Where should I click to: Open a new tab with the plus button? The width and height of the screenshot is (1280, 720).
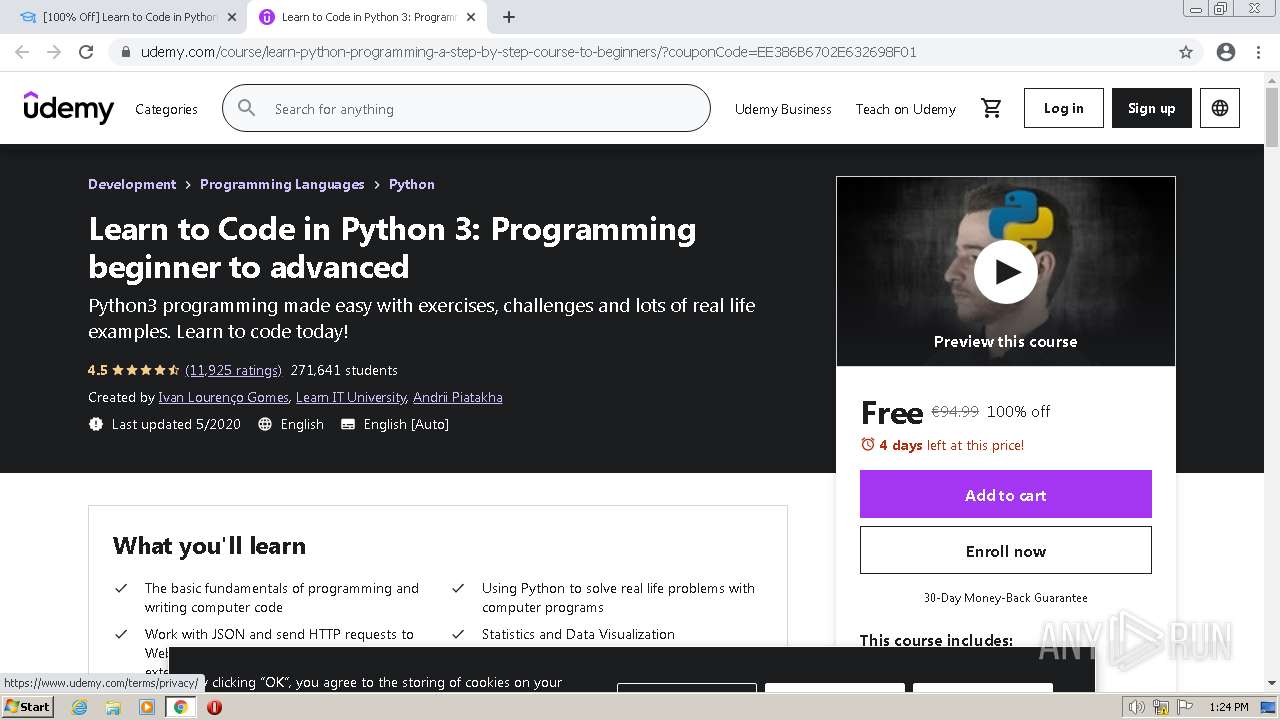pyautogui.click(x=509, y=17)
